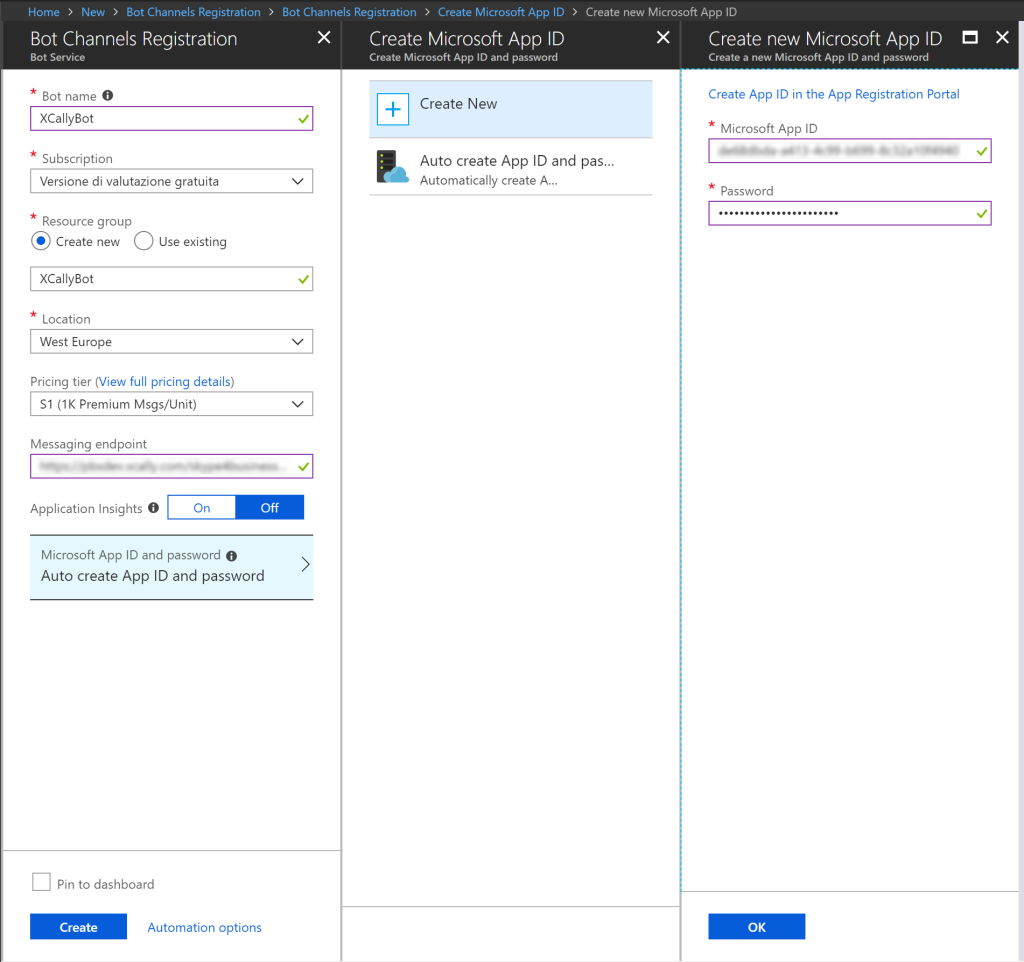
Task: Select the Use existing resource group radio
Action: pyautogui.click(x=144, y=242)
